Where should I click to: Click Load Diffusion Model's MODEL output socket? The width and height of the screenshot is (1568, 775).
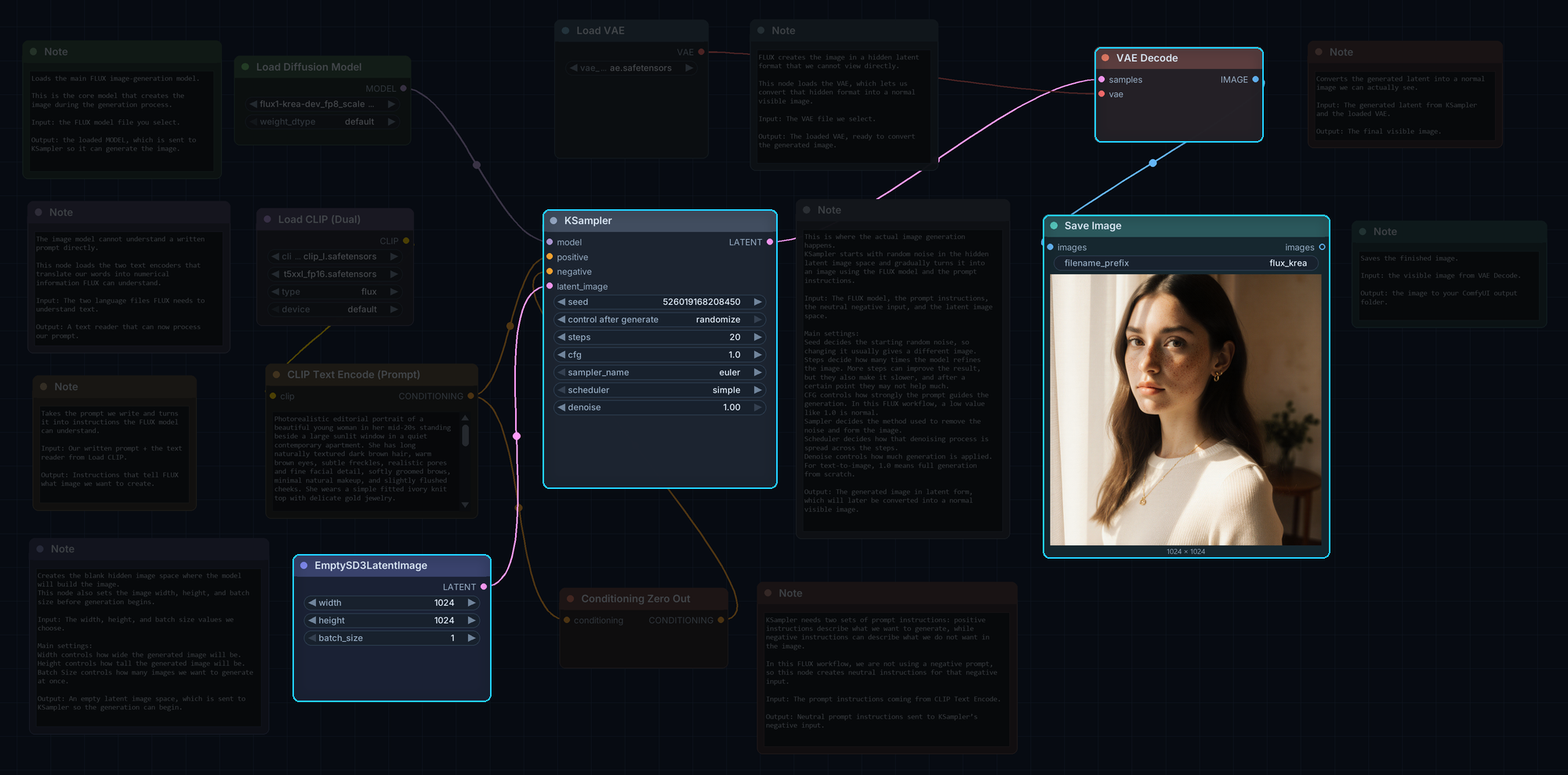point(404,89)
